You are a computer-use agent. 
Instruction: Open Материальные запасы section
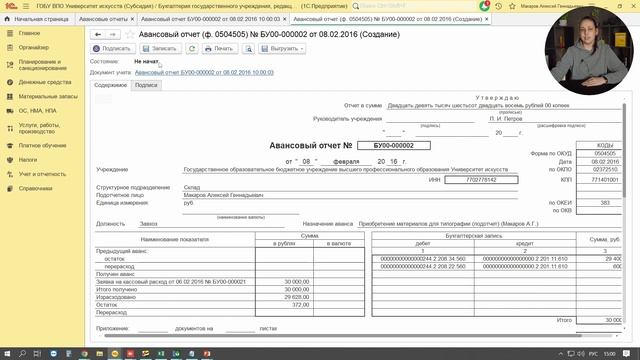48,97
